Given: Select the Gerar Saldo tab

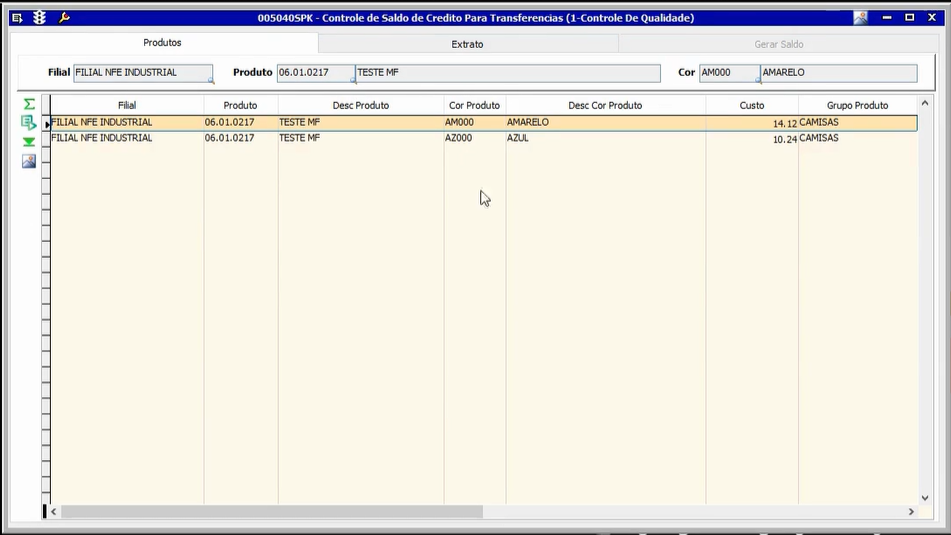Looking at the screenshot, I should (x=779, y=44).
